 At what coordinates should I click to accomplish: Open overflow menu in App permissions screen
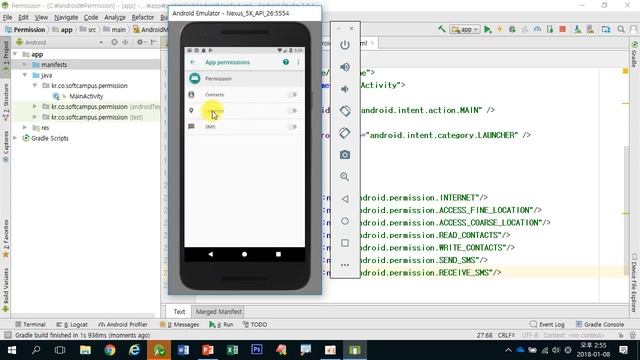tap(298, 62)
